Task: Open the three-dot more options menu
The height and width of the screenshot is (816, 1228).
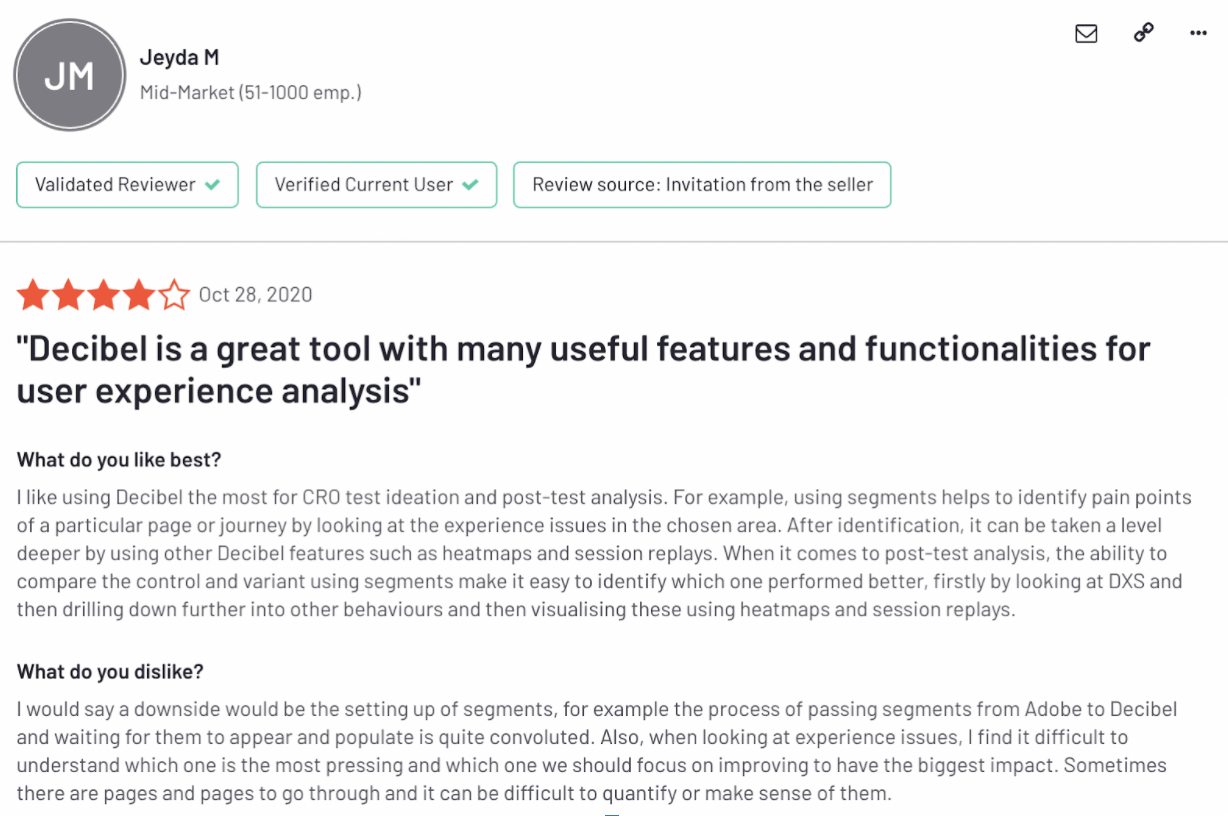Action: [x=1199, y=33]
